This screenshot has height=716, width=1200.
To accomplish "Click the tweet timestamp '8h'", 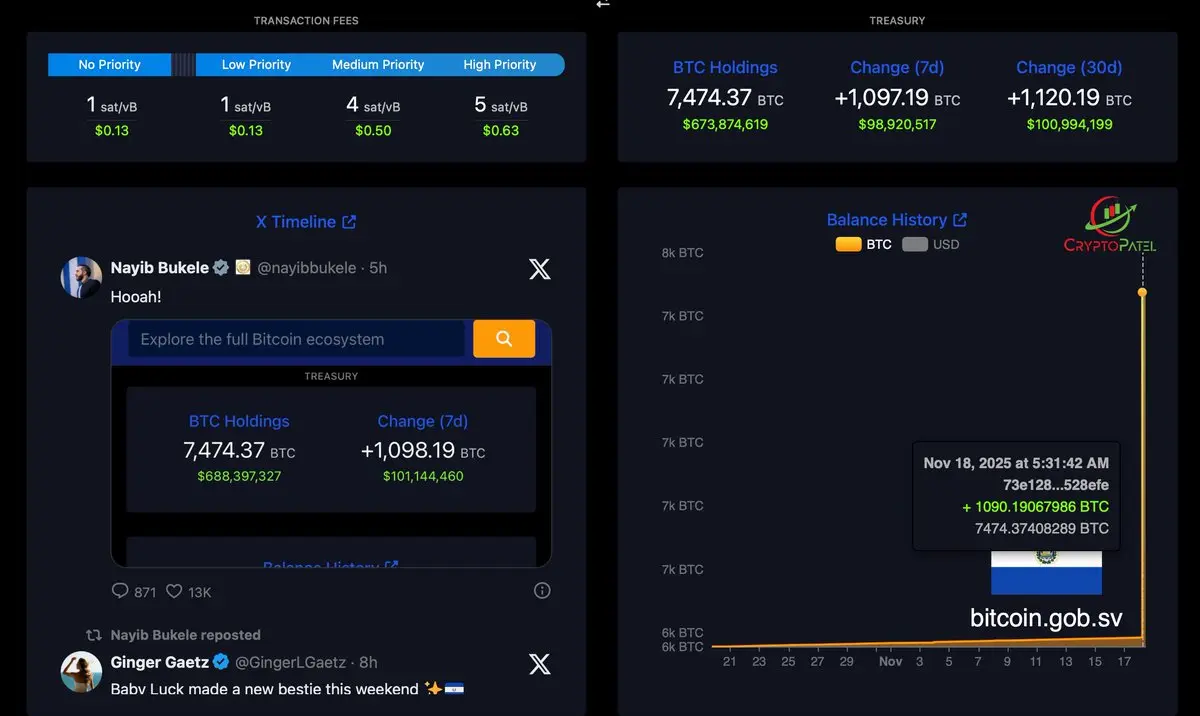I will [368, 662].
